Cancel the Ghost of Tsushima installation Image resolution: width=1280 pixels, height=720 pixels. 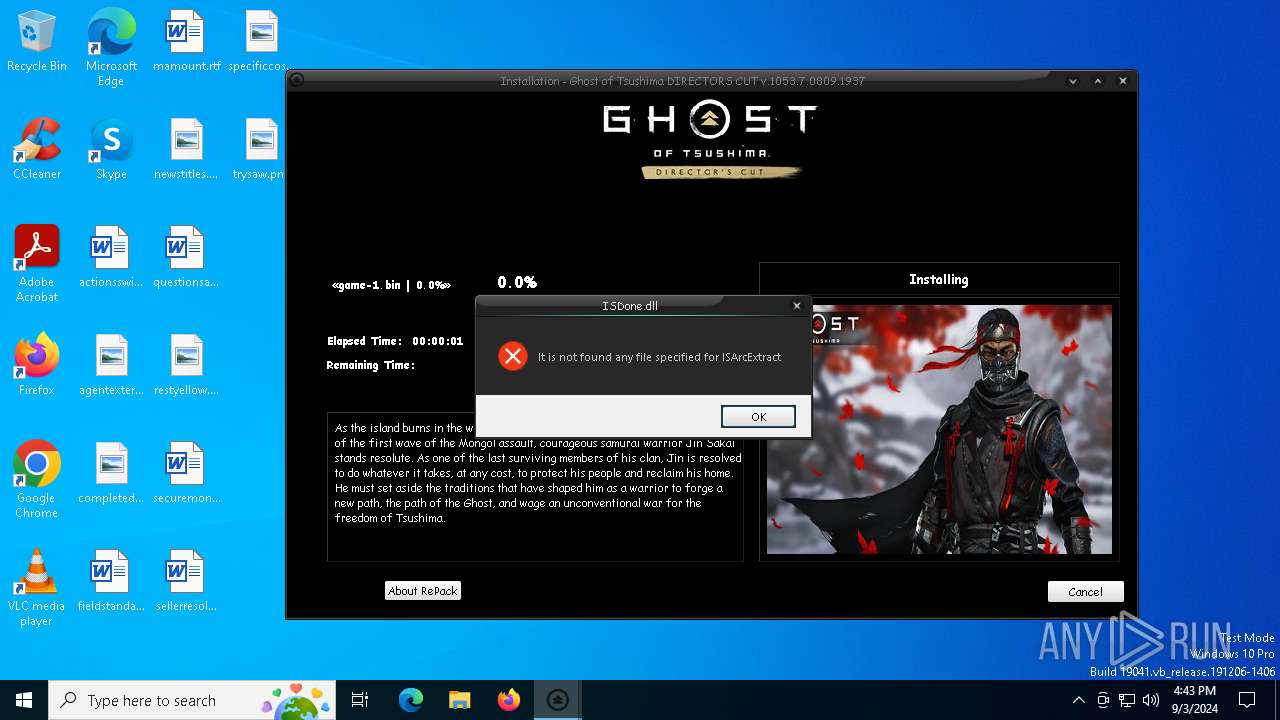coord(1085,592)
